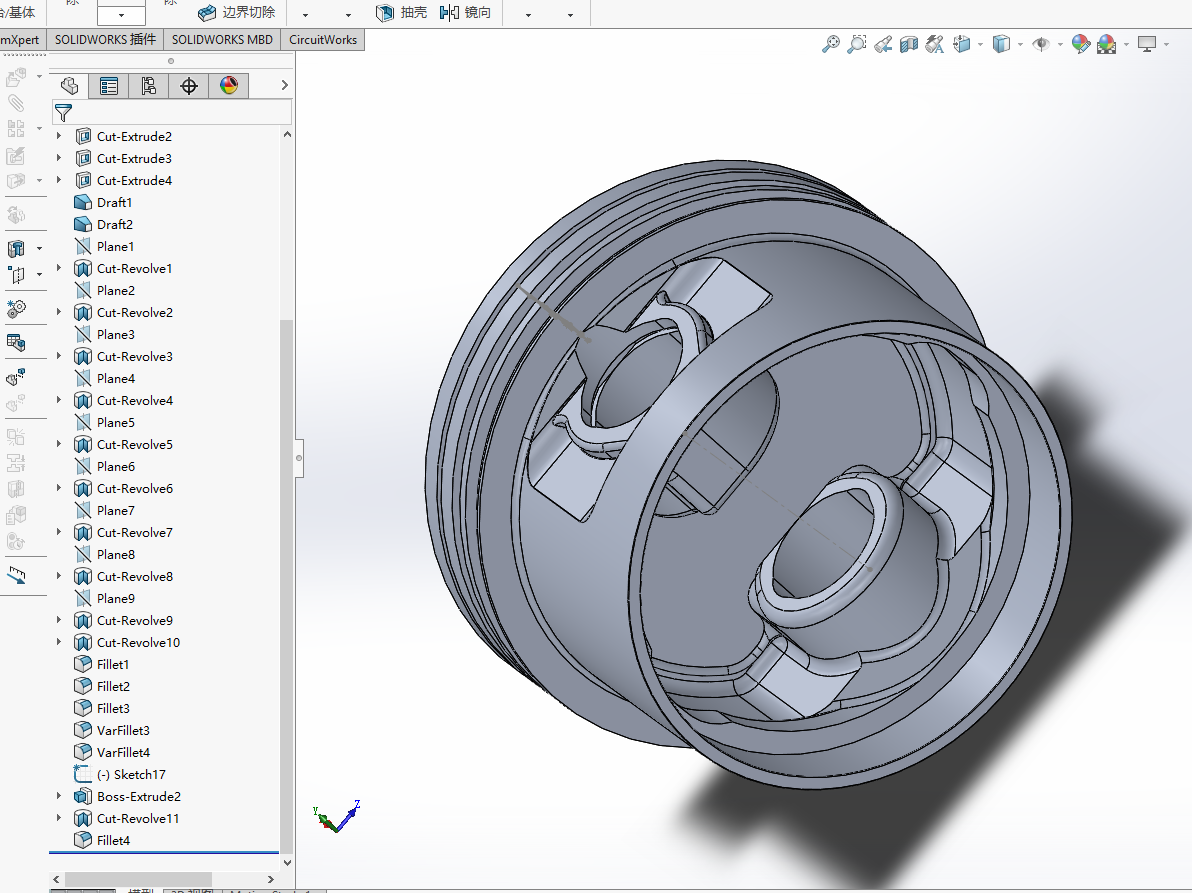Switch to the PropertyManager tab icon
This screenshot has width=1192, height=893.
coord(109,86)
